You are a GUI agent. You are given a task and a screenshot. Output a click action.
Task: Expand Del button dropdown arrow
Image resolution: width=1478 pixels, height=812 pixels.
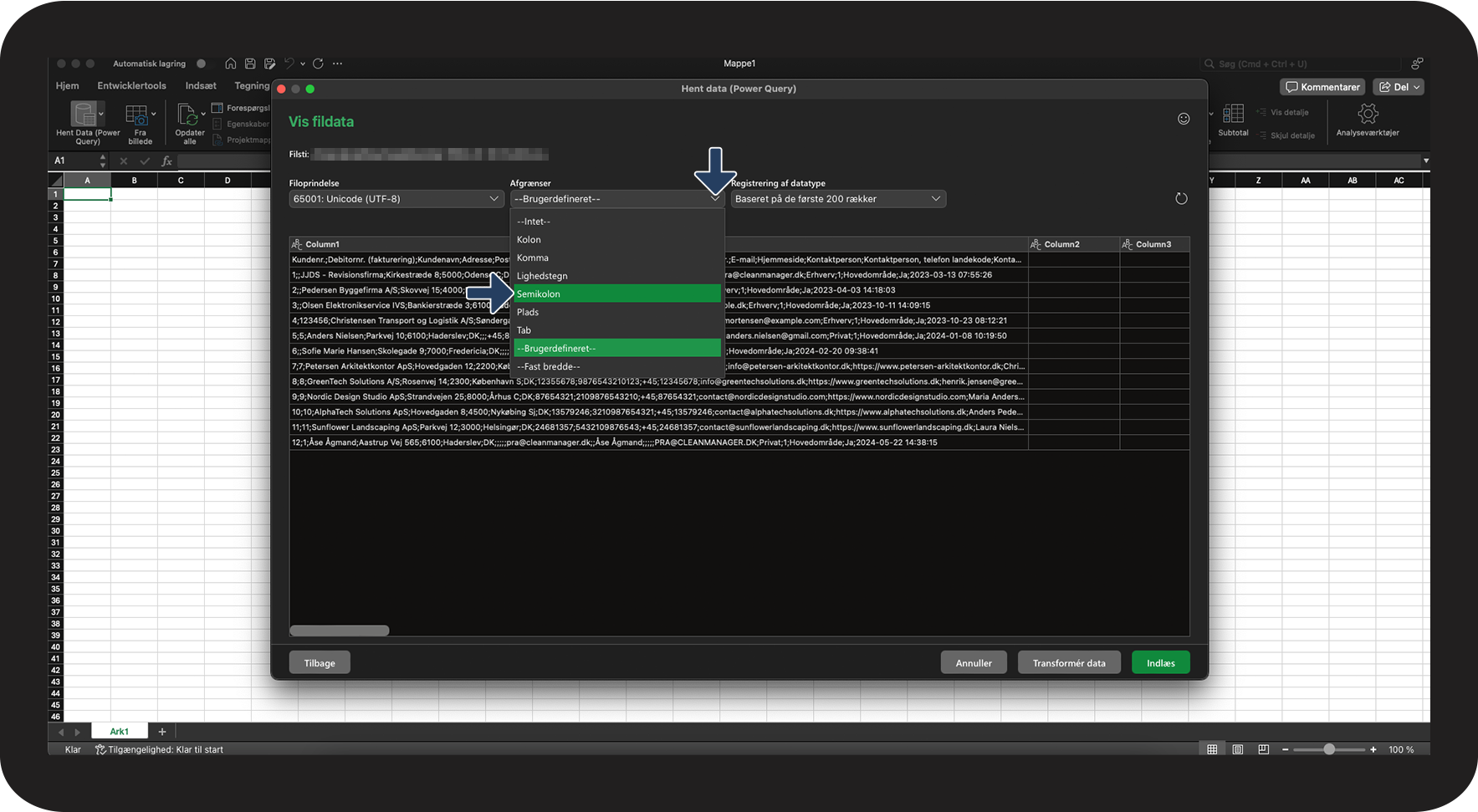coord(1416,87)
